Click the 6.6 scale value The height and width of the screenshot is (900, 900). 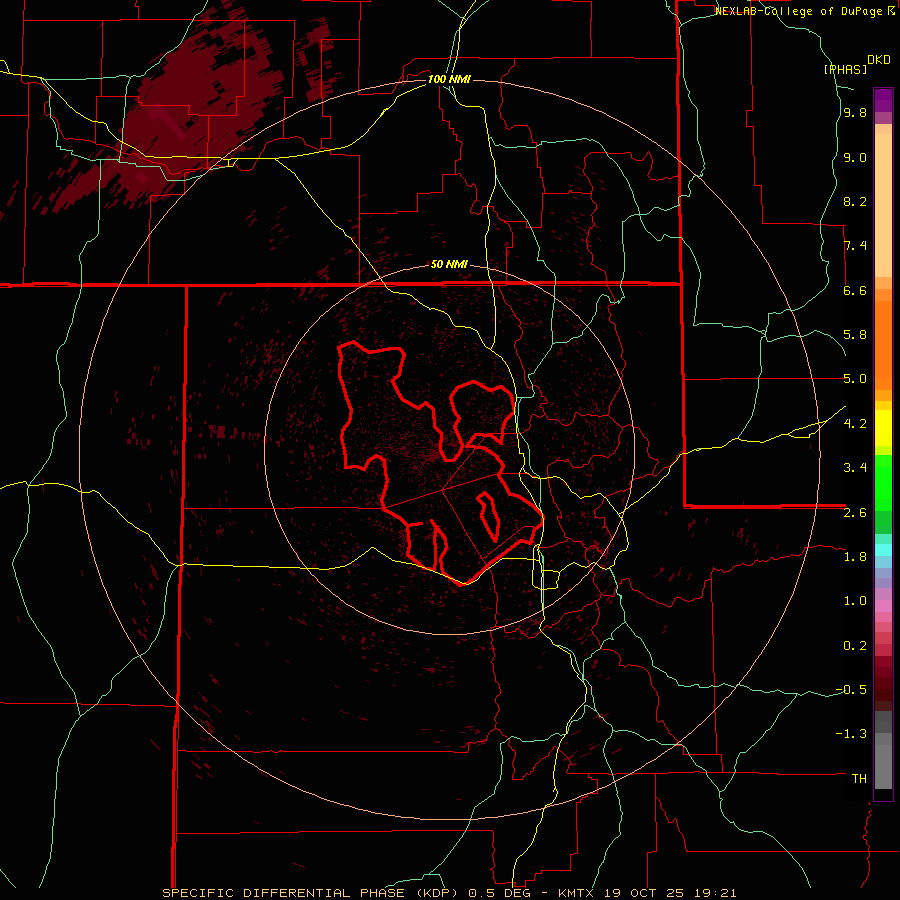pyautogui.click(x=855, y=290)
